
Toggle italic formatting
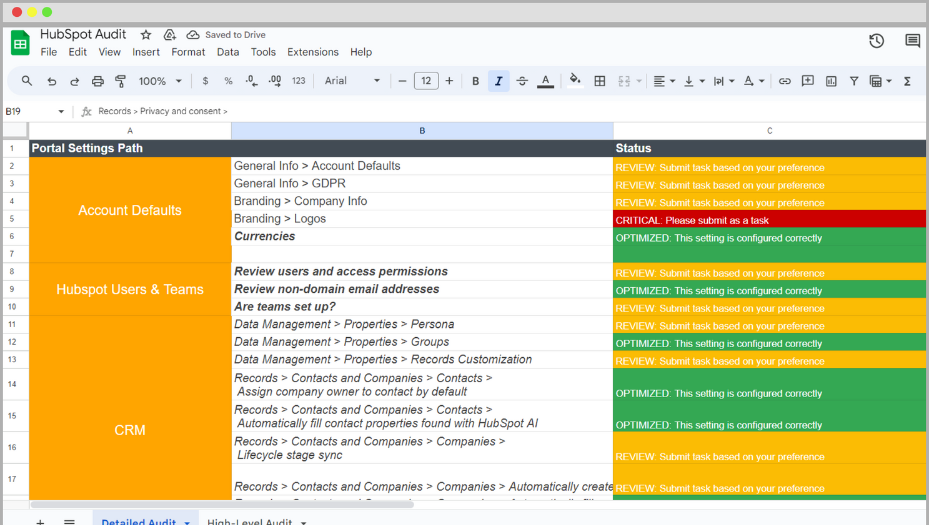coord(498,81)
